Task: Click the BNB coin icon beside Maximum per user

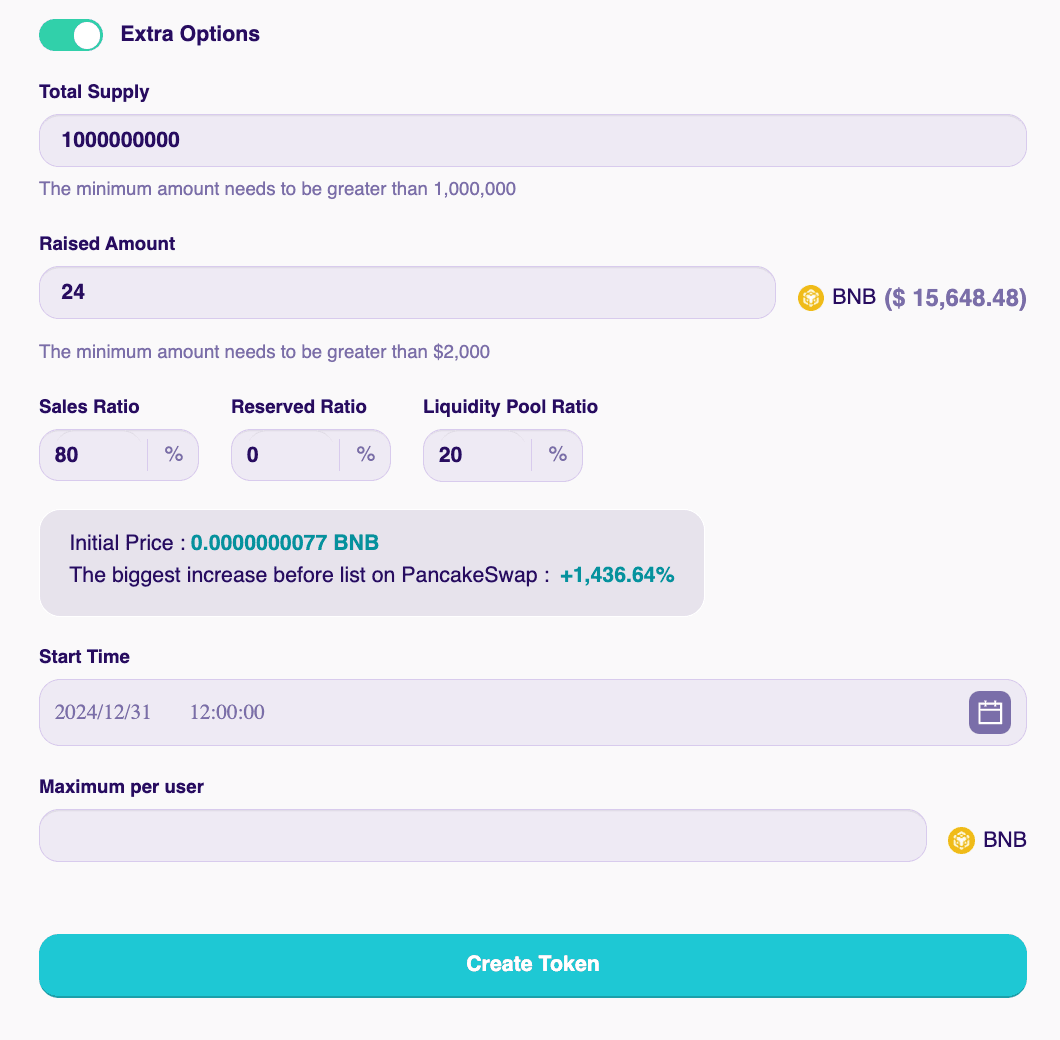Action: 961,840
